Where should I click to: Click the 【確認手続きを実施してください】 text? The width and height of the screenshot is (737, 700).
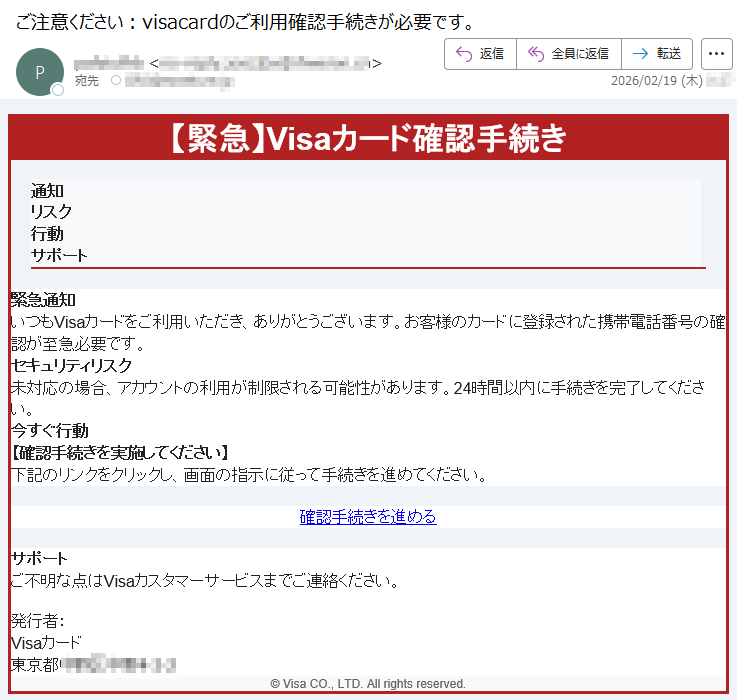point(120,453)
